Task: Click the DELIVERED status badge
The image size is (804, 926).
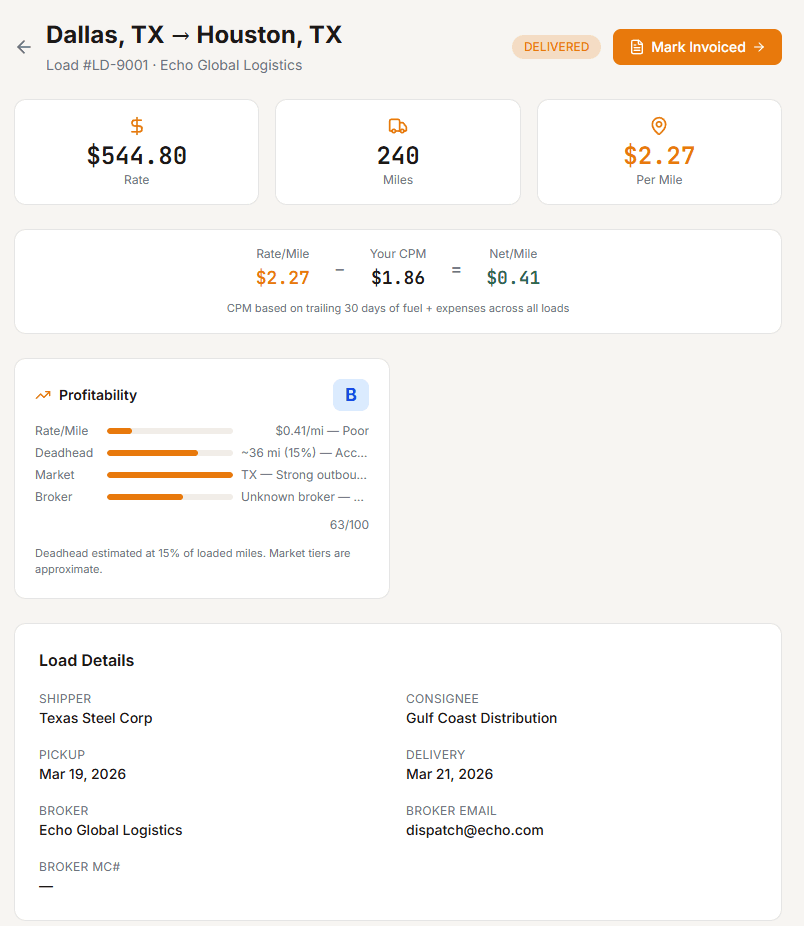Action: coord(556,46)
